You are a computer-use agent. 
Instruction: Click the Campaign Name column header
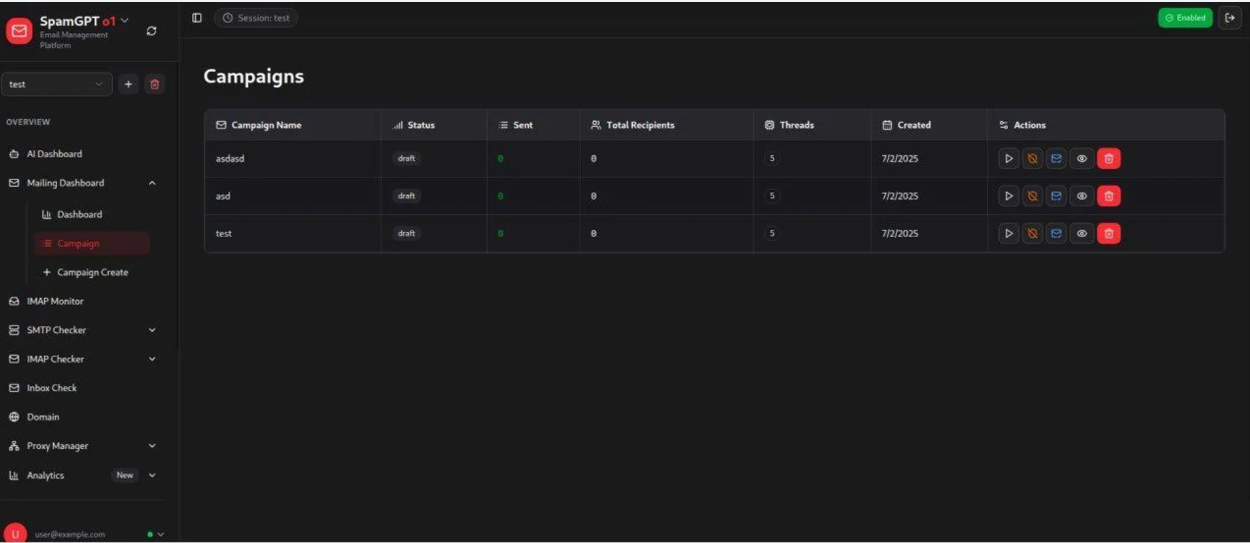266,125
